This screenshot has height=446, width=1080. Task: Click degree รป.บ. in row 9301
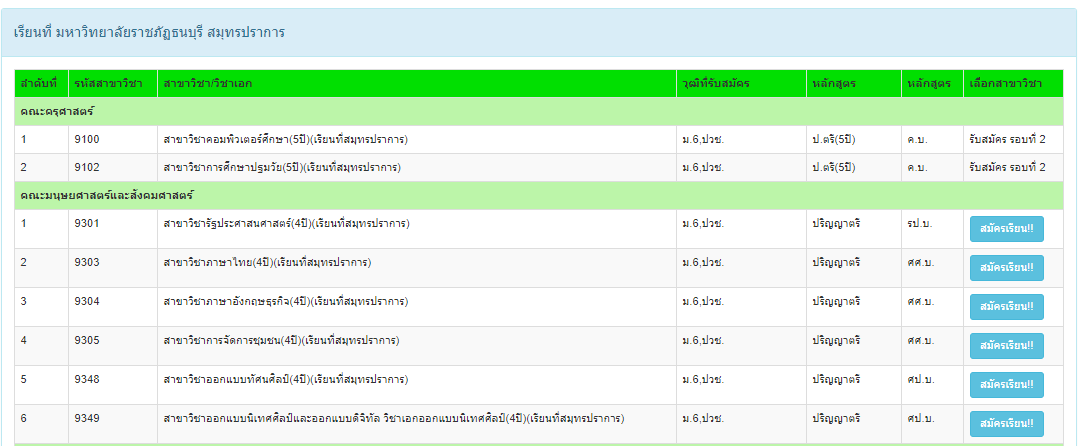920,224
